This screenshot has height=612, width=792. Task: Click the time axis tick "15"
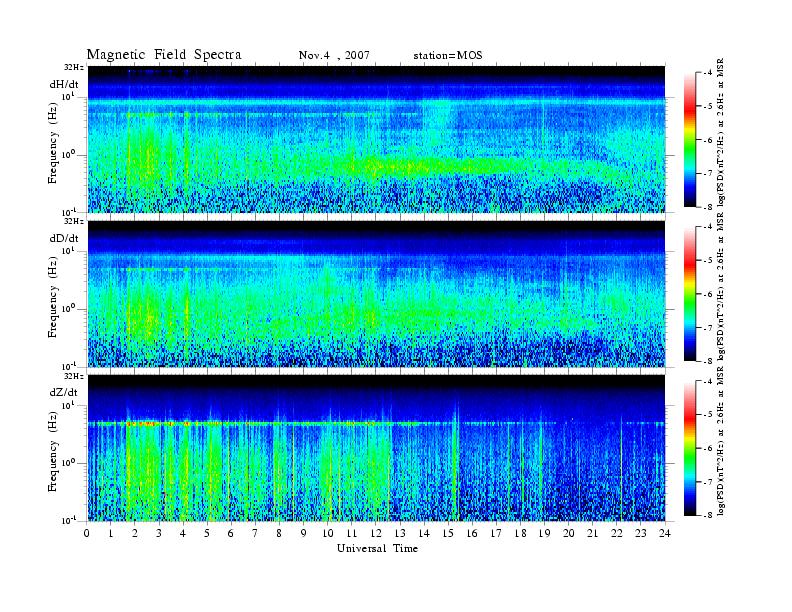[448, 533]
